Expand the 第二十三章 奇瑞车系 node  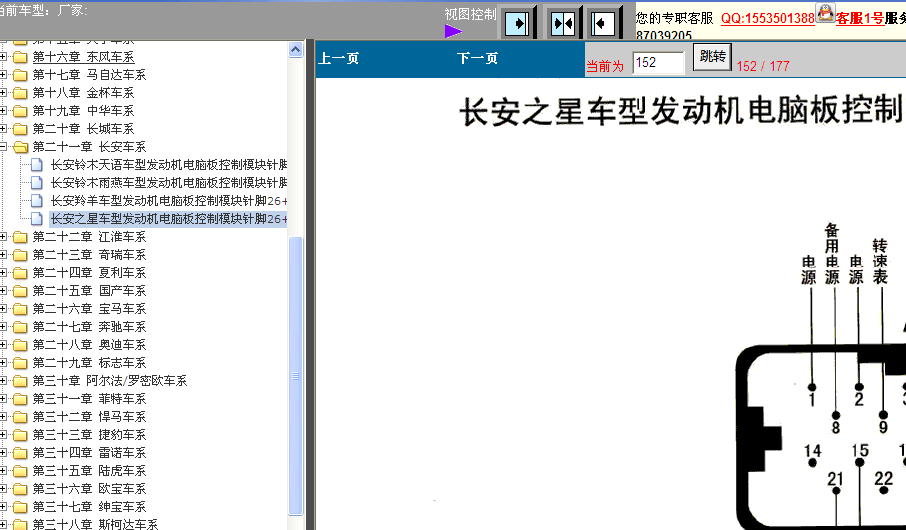(3, 254)
